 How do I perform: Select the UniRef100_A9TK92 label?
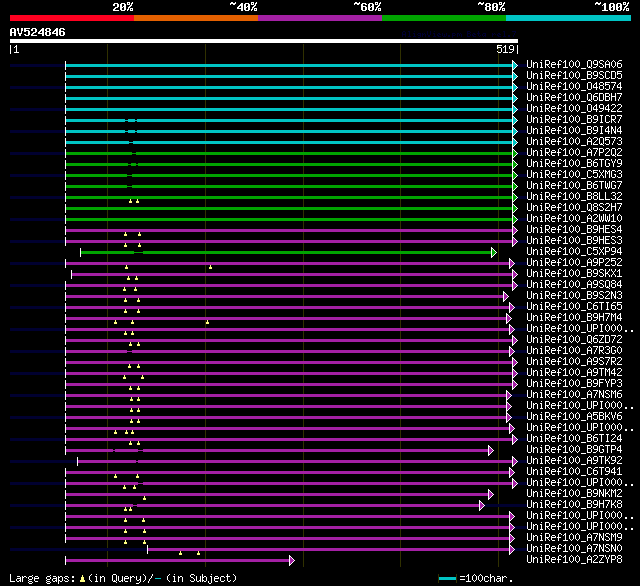[574, 461]
